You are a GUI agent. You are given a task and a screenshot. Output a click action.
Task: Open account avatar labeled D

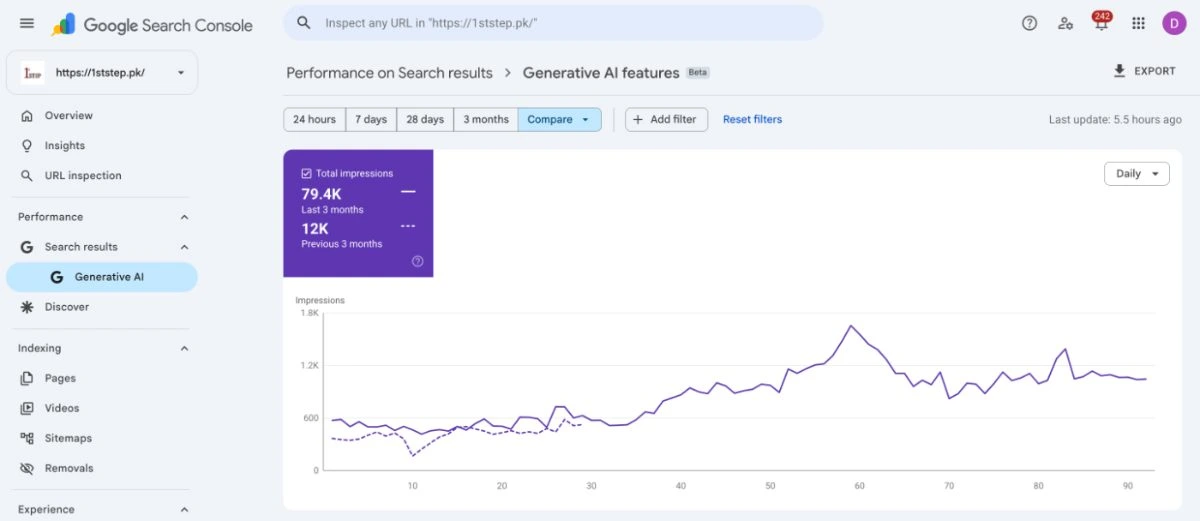[x=1174, y=23]
